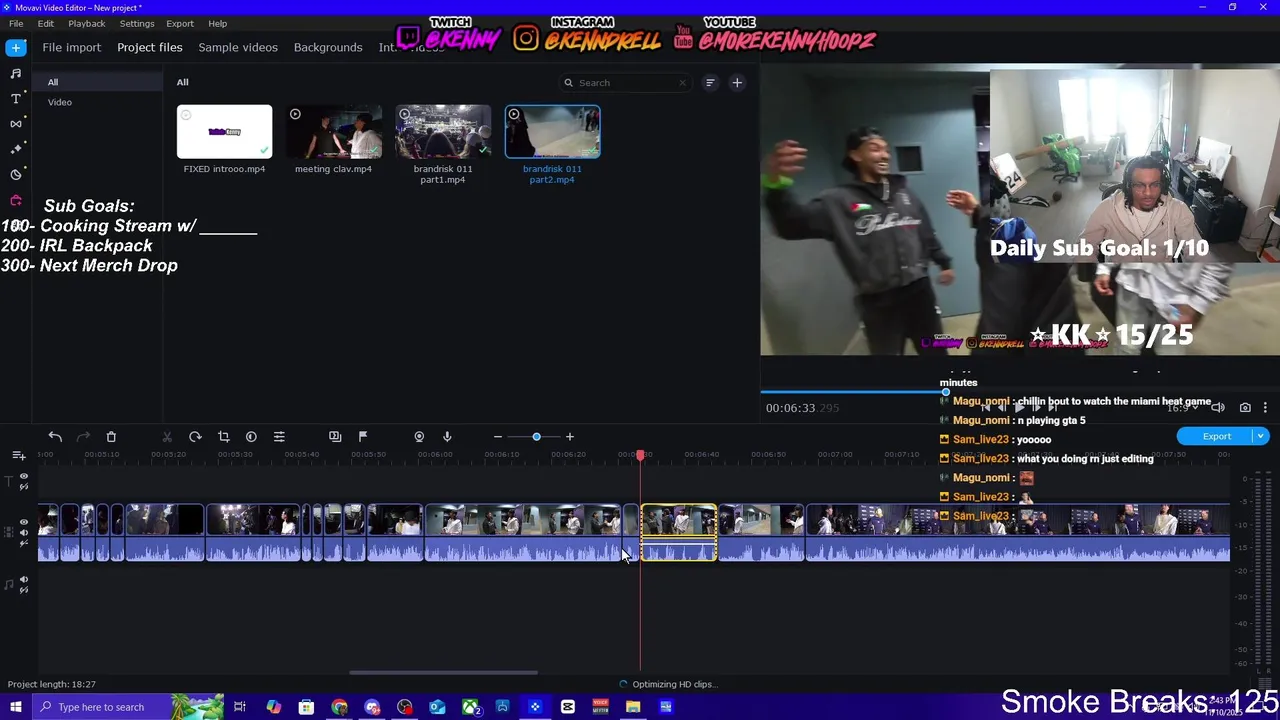The width and height of the screenshot is (1280, 720).
Task: Zoom in the timeline with plus button
Action: [x=570, y=437]
